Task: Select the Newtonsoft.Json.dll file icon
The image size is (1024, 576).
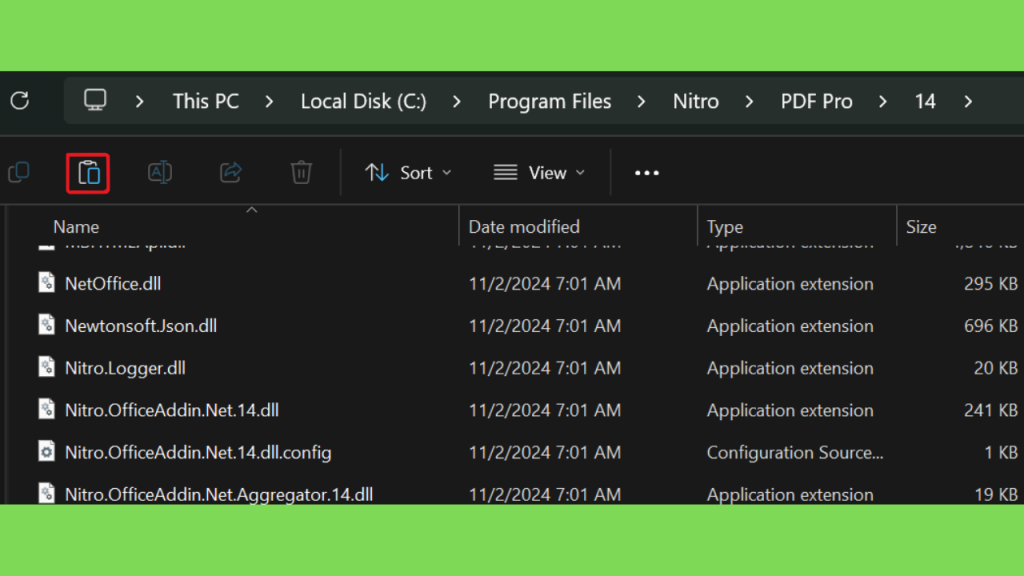Action: point(46,325)
